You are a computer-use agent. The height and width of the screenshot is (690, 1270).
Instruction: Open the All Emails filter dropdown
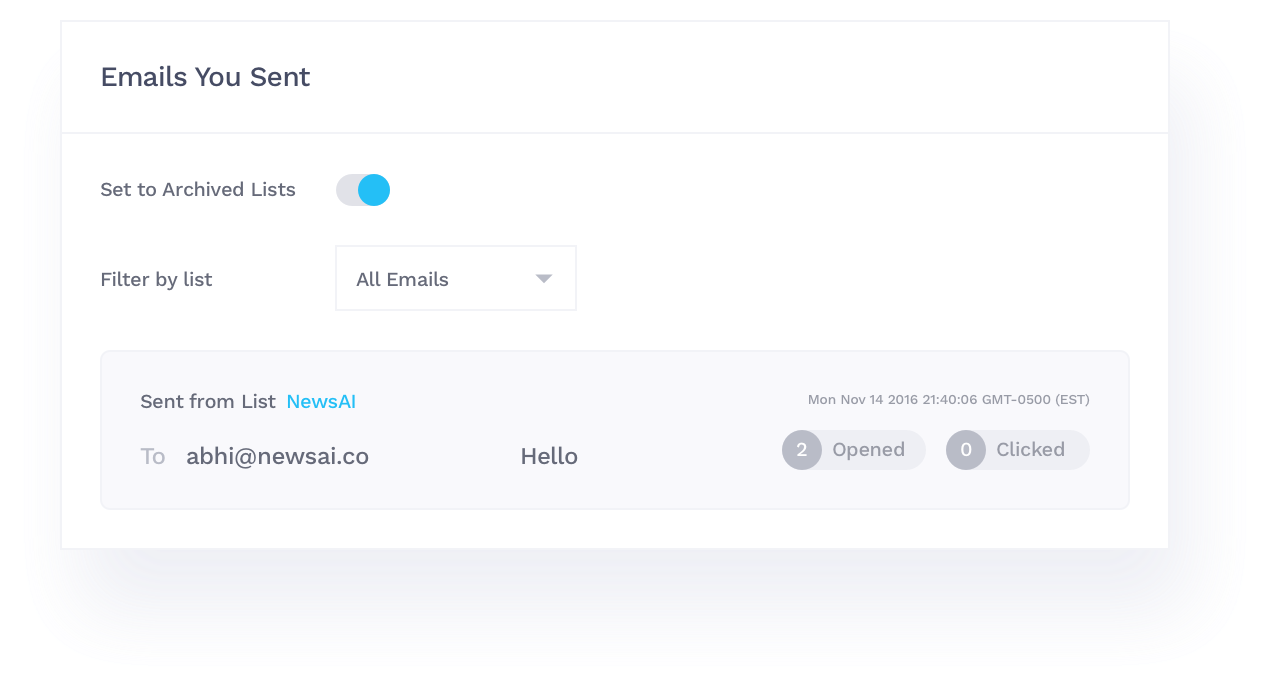(455, 279)
